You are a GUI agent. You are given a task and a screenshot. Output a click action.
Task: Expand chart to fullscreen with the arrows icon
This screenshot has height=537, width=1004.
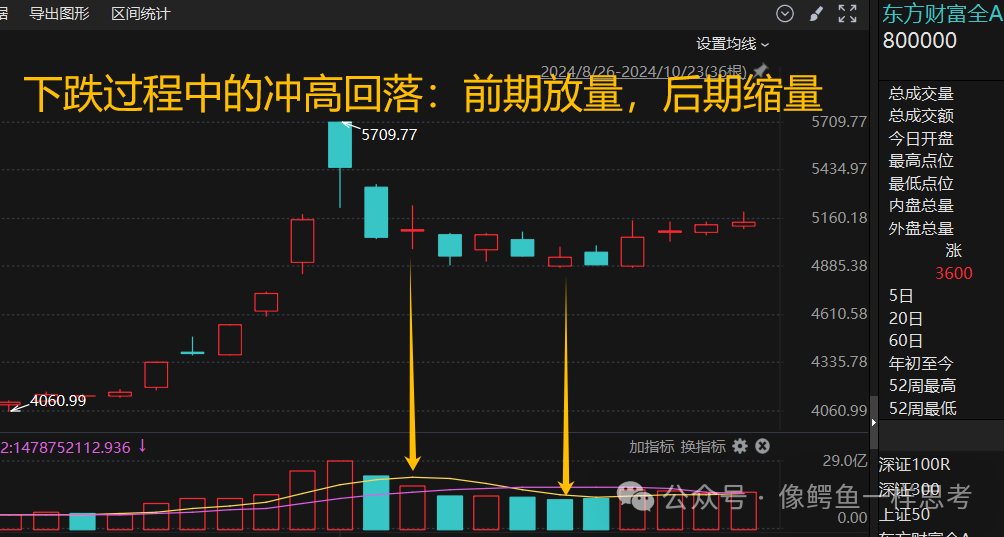point(847,13)
